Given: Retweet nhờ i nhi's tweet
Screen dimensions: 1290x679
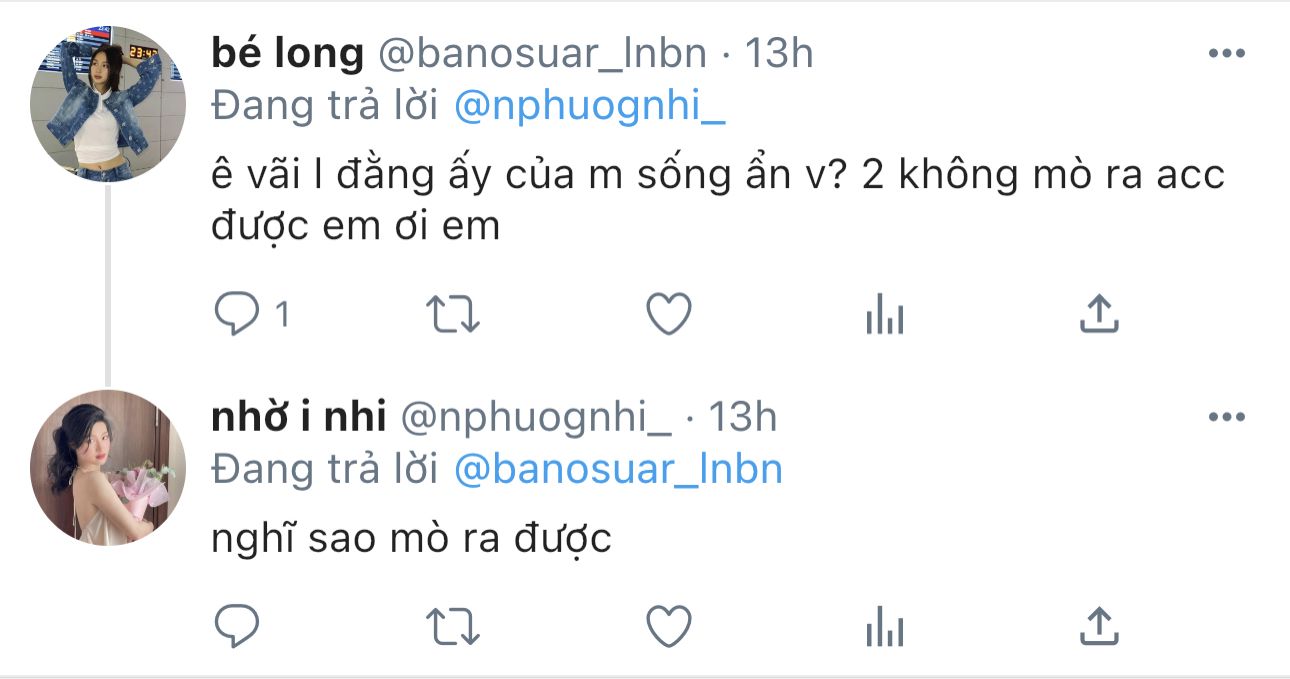Looking at the screenshot, I should pos(453,627).
